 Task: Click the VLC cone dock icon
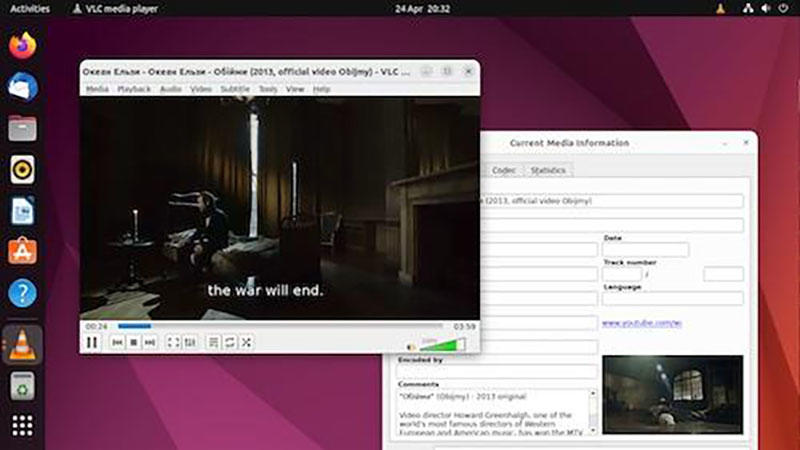tap(22, 344)
